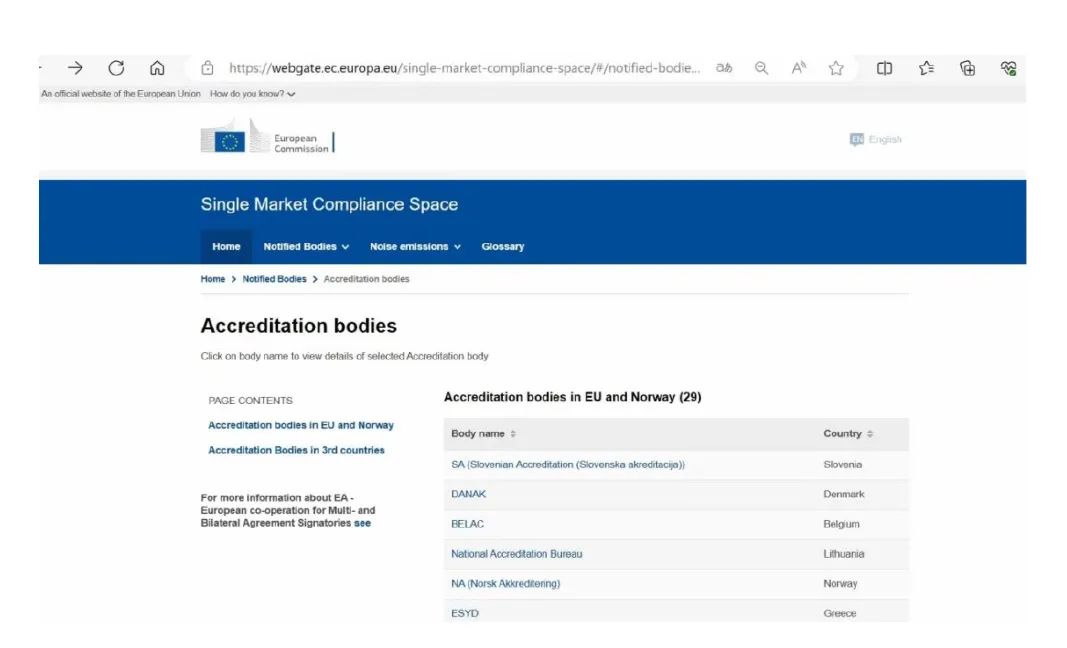Open the DANAK accreditation body link
The height and width of the screenshot is (648, 1067).
[469, 494]
